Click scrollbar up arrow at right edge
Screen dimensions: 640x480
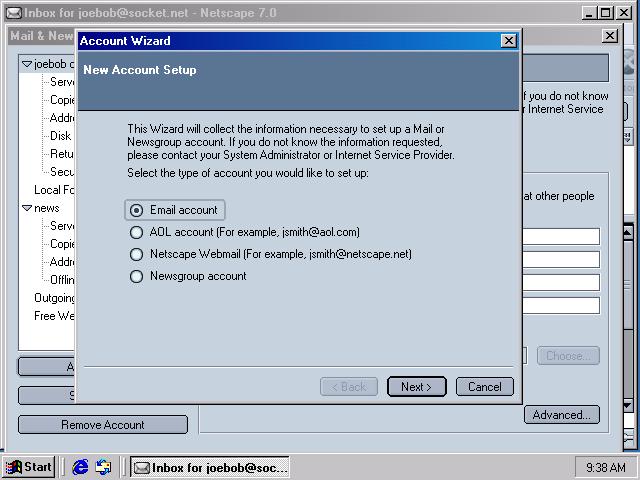point(628,233)
